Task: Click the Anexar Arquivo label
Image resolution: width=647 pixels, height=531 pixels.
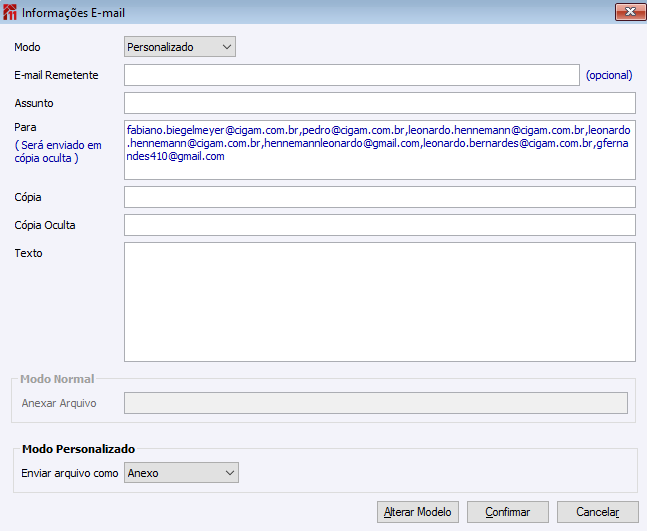Action: point(59,403)
